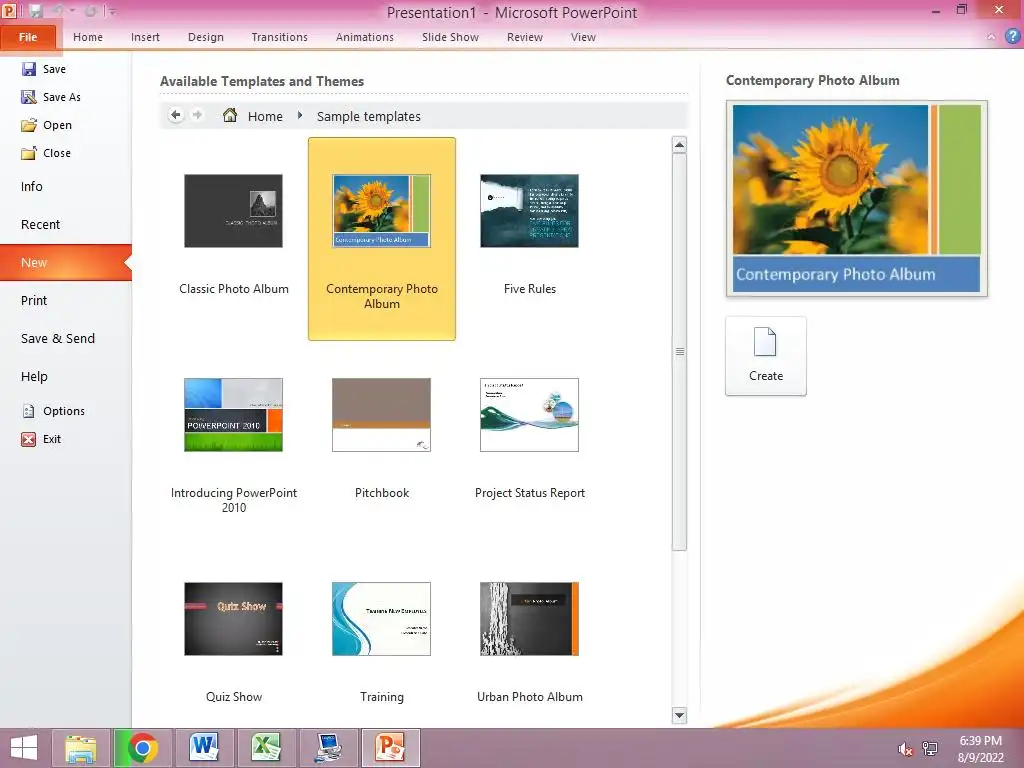Viewport: 1024px width, 768px height.
Task: Click the Save As disk icon
Action: point(29,97)
